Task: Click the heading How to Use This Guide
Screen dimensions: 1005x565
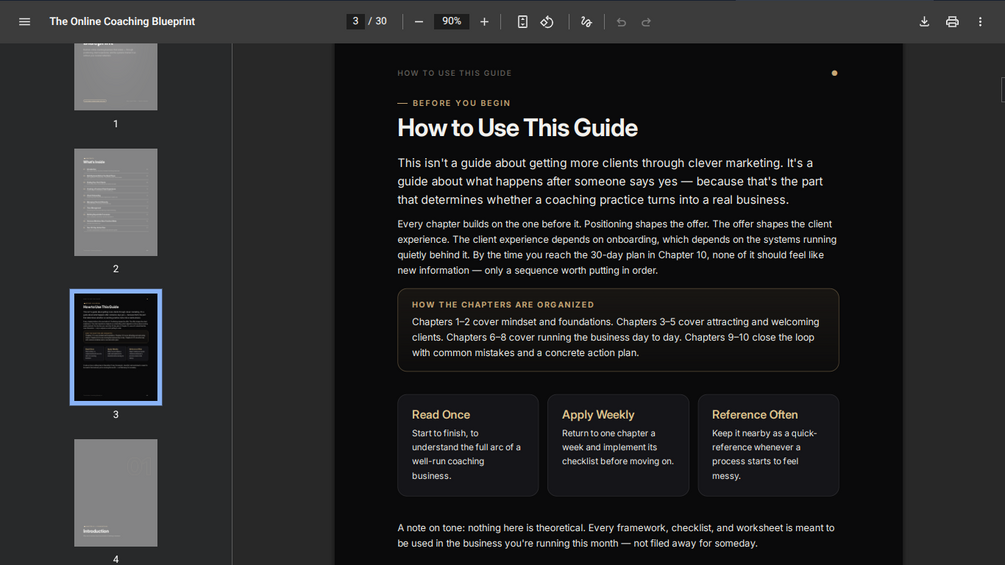Action: pos(517,128)
